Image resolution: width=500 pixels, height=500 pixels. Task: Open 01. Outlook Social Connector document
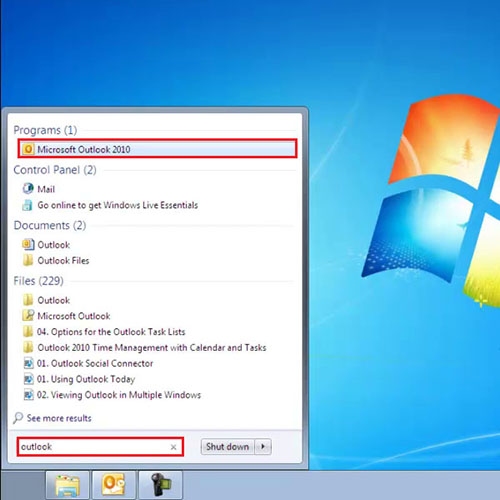coord(95,363)
